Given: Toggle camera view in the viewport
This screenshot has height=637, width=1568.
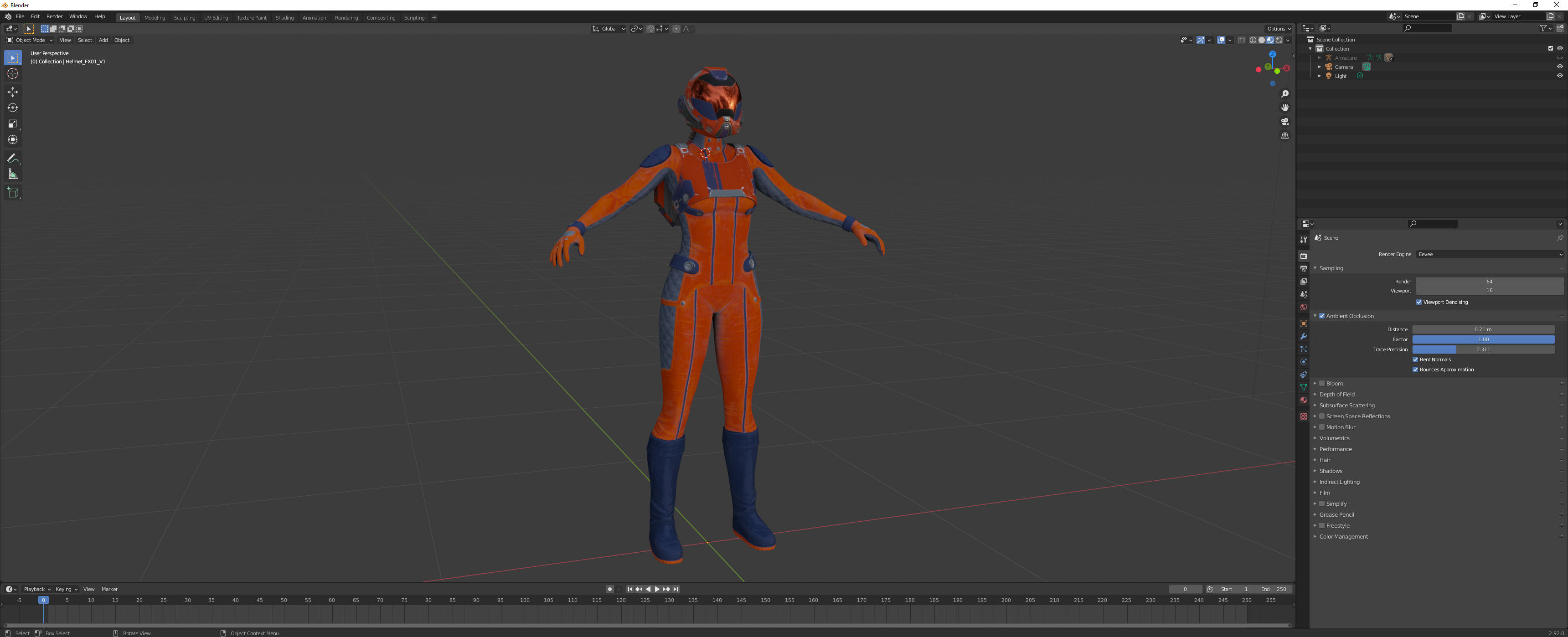Looking at the screenshot, I should click(x=1285, y=122).
